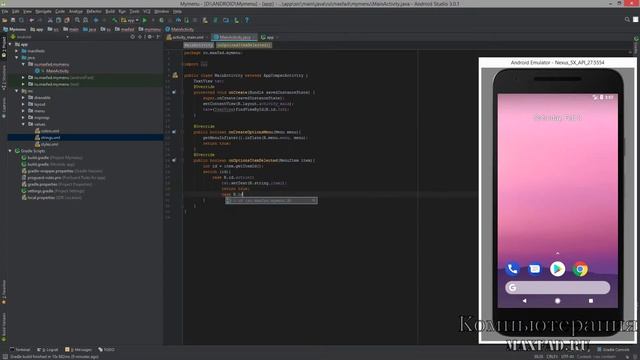The width and height of the screenshot is (640, 360).
Task: Click the Search Everywhere magnifier at top right
Action: (x=627, y=20)
